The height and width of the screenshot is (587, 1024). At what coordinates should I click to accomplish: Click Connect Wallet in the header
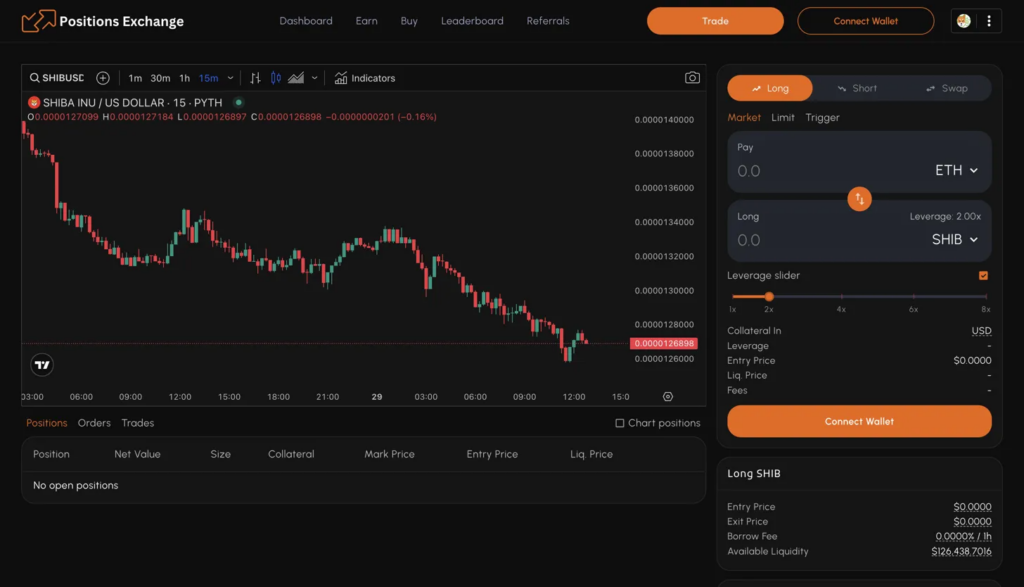point(865,21)
